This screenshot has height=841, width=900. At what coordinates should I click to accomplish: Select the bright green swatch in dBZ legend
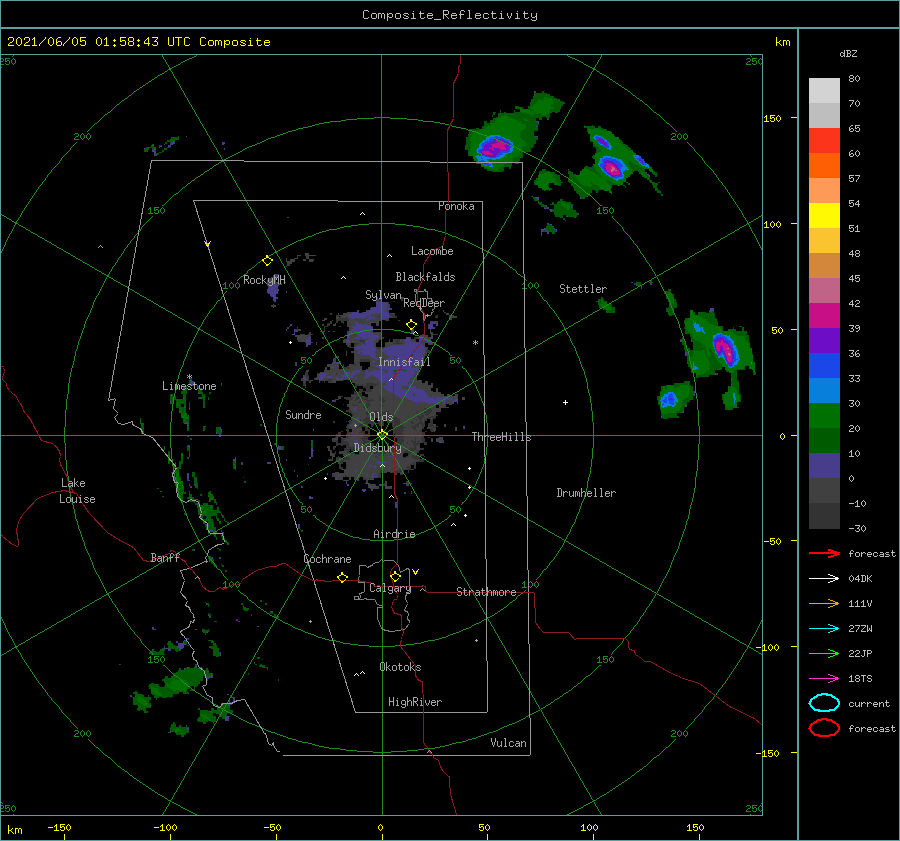pyautogui.click(x=824, y=415)
